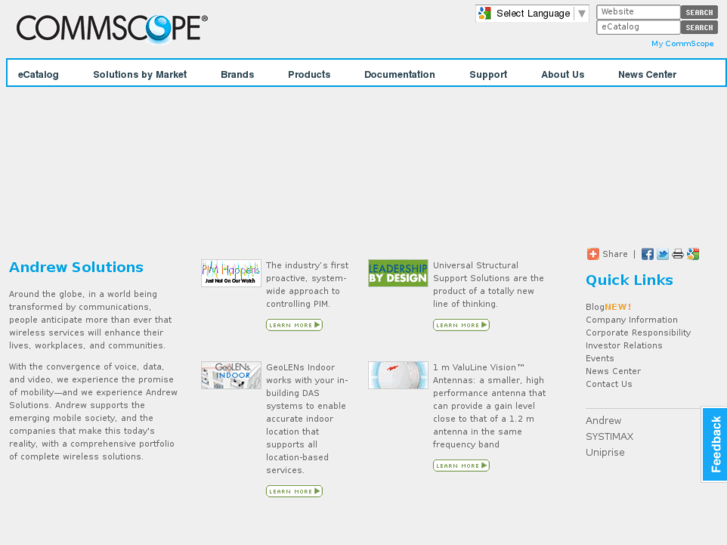This screenshot has height=545, width=727.
Task: Open Investor Relations quick link
Action: 624,346
